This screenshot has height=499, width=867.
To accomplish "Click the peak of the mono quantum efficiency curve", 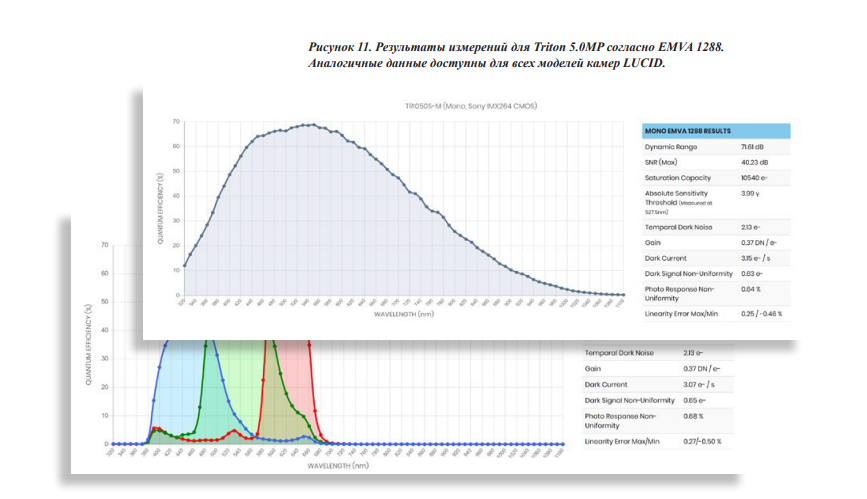I will point(314,125).
